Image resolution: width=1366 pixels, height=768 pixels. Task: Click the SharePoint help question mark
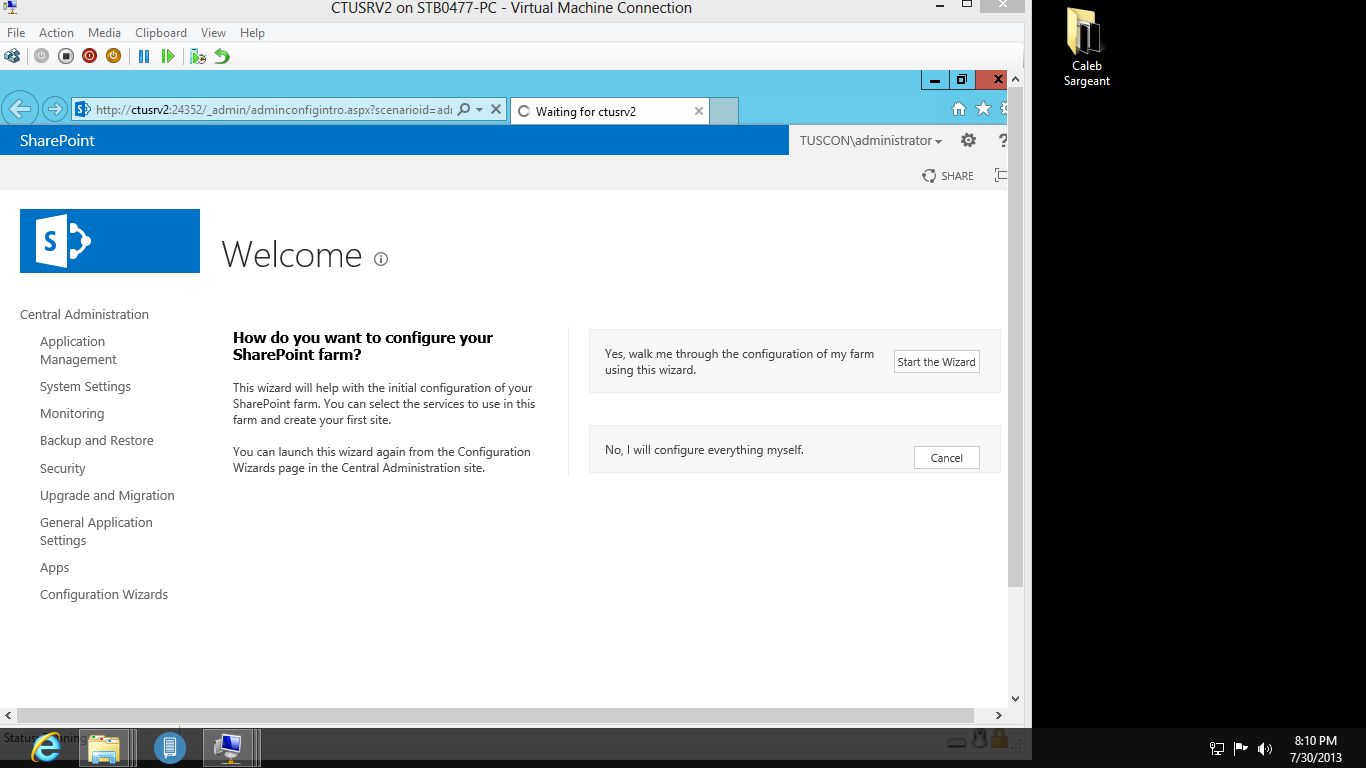click(1002, 140)
